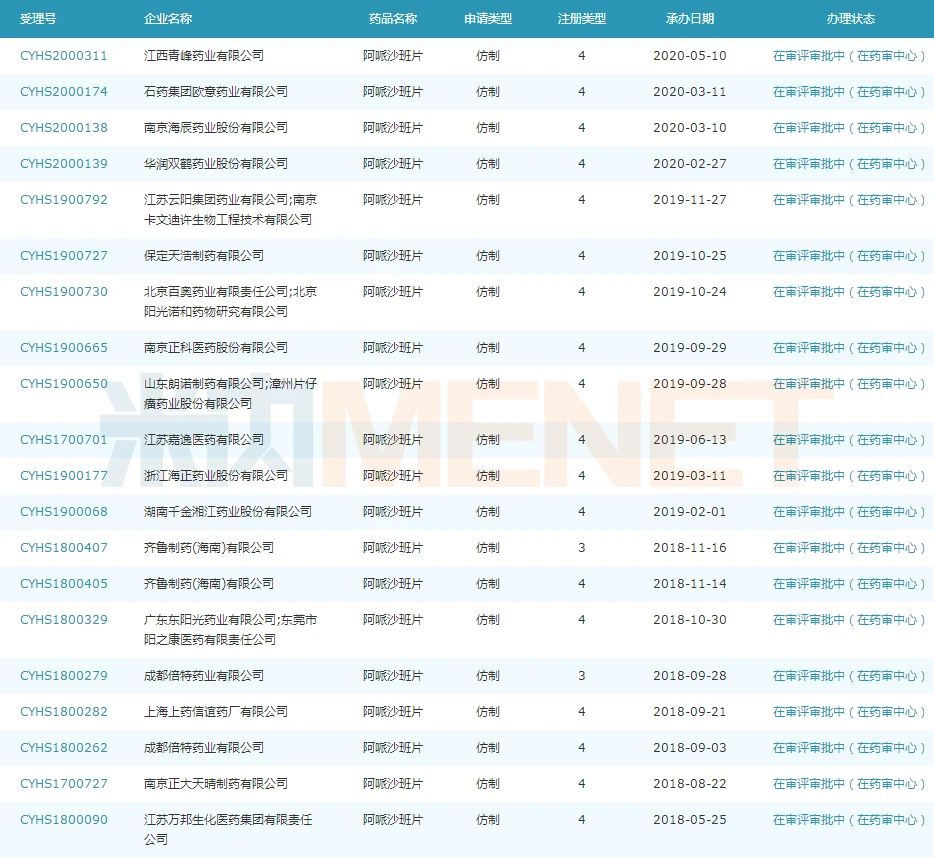The height and width of the screenshot is (859, 934).
Task: Open review status for CYHS1900665 row
Action: (849, 348)
